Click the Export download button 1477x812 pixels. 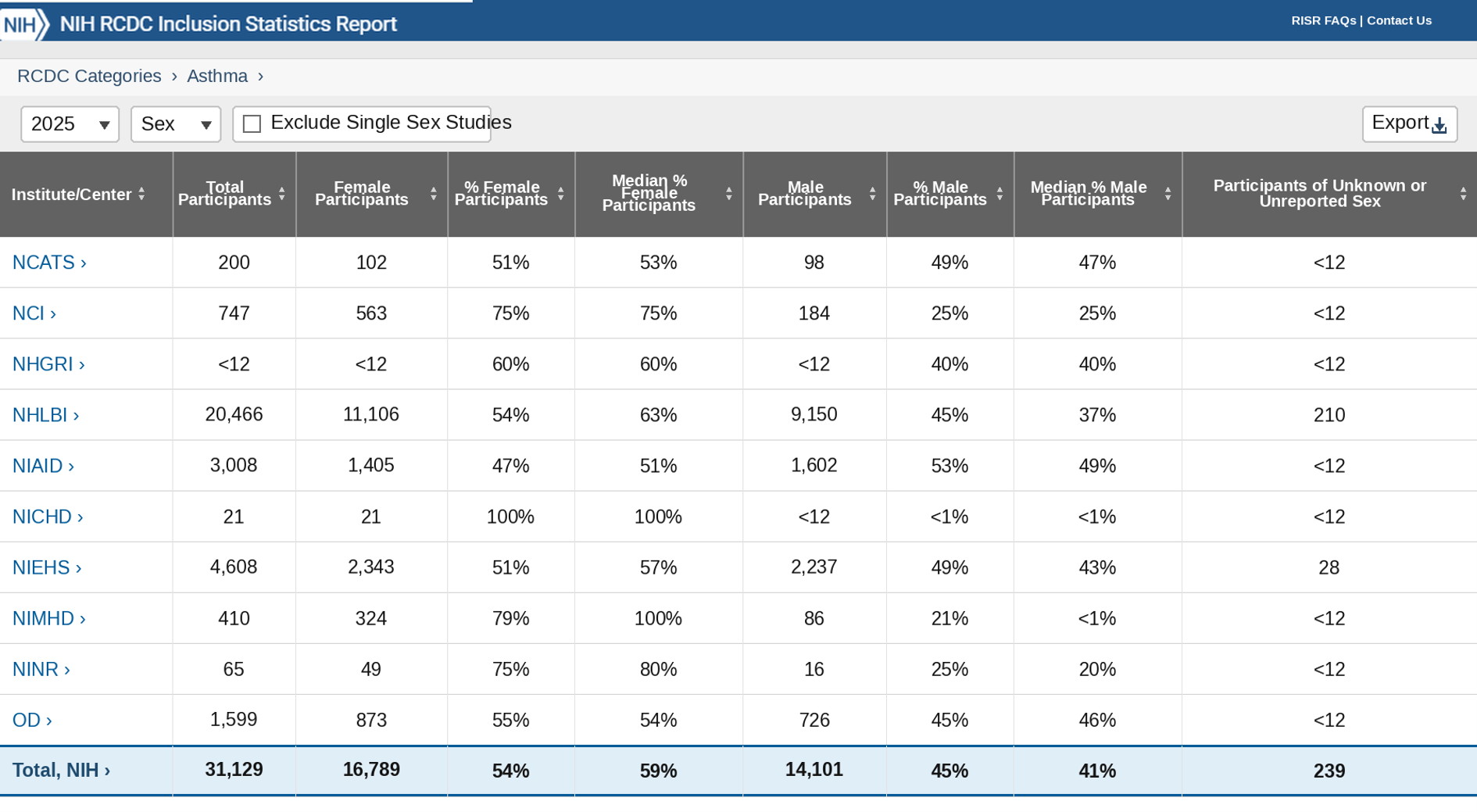click(x=1409, y=123)
